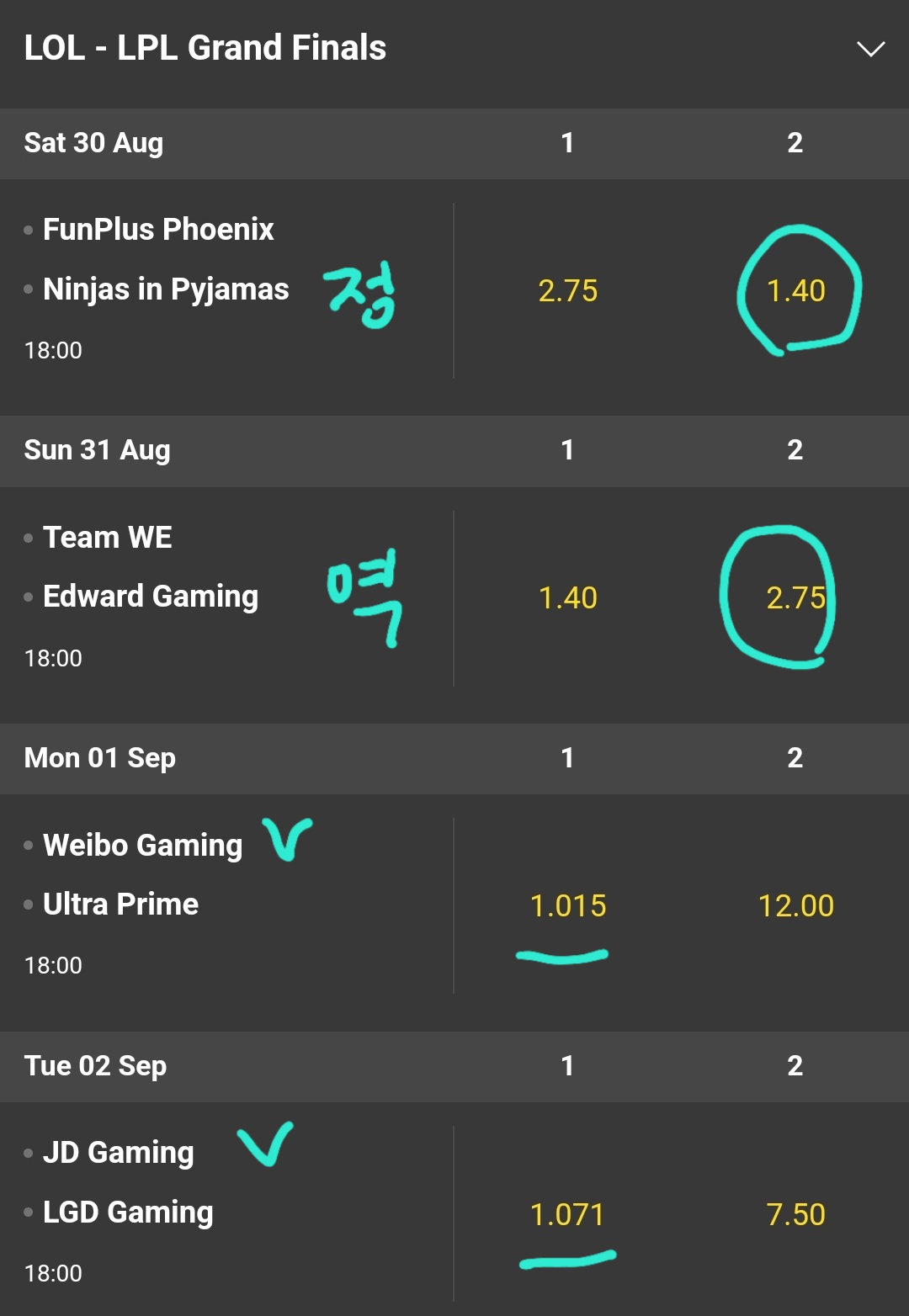
Task: Select JD Gaming odds 1.071
Action: [568, 1214]
